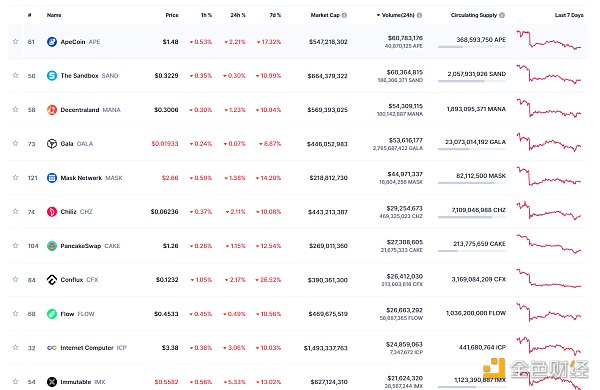Screen dimensions: 600x390
Task: Sort by the 24h % column header
Action: coord(238,15)
